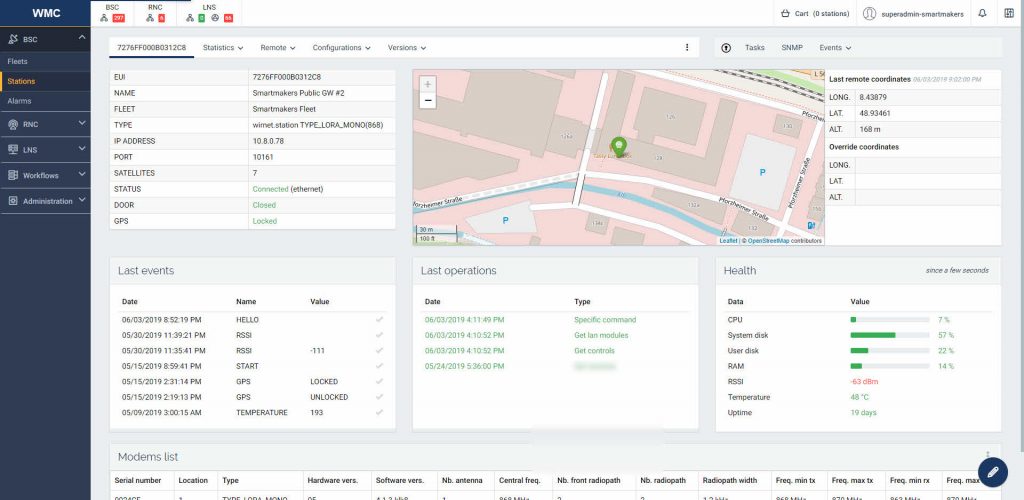Expand the Workflows sidebar section
1024x500 pixels.
point(82,174)
